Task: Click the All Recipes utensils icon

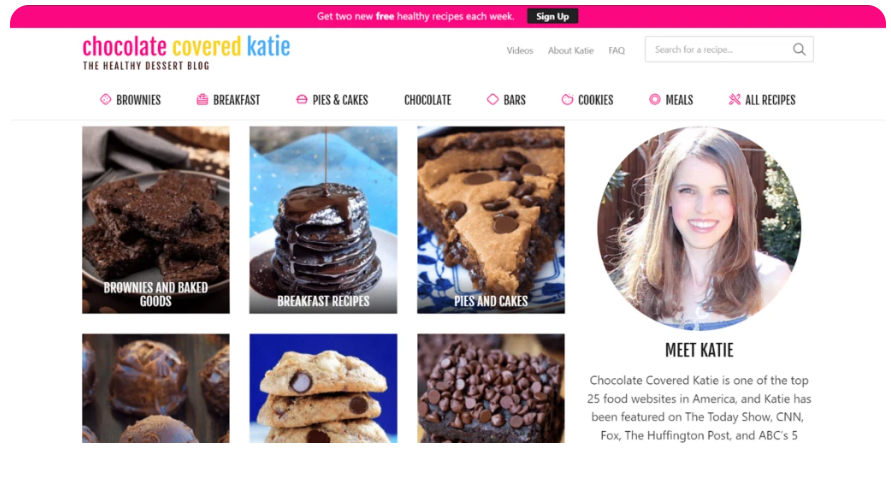Action: pyautogui.click(x=734, y=99)
